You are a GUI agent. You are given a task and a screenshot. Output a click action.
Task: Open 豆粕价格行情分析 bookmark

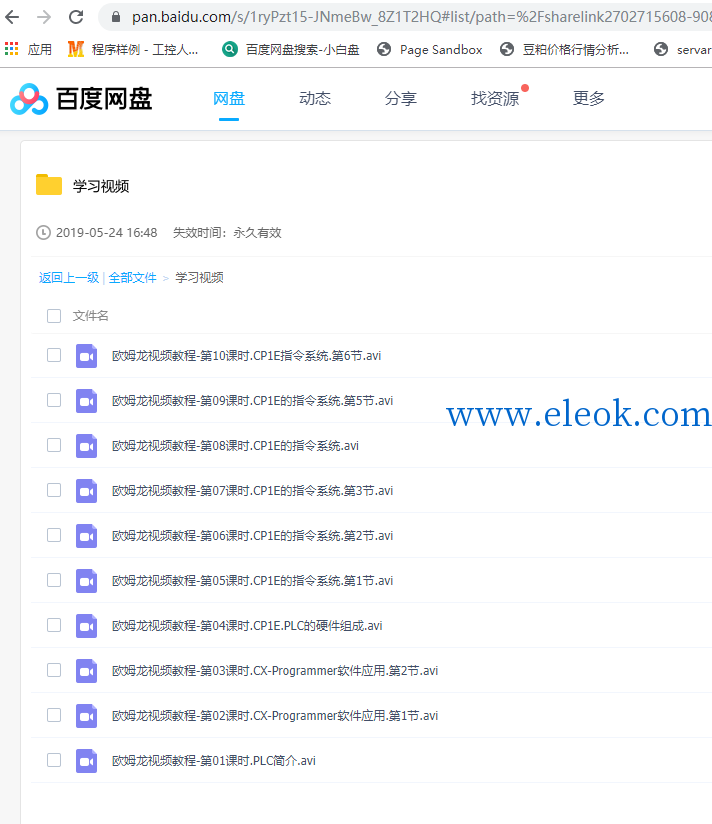tap(564, 49)
